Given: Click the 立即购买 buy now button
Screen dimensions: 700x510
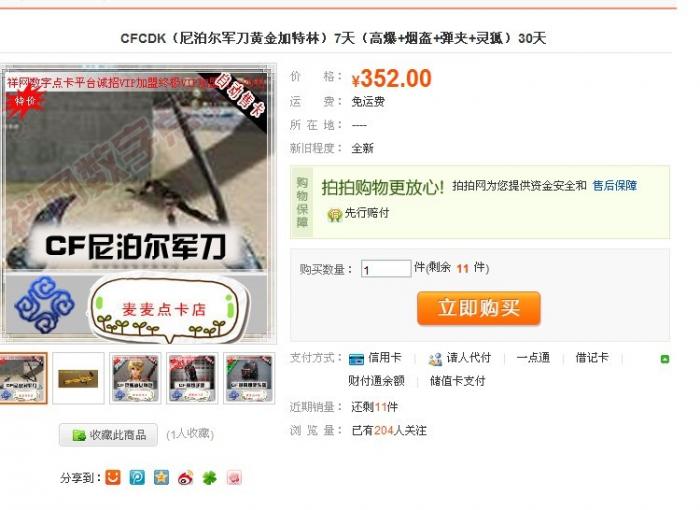Looking at the screenshot, I should click(x=479, y=308).
